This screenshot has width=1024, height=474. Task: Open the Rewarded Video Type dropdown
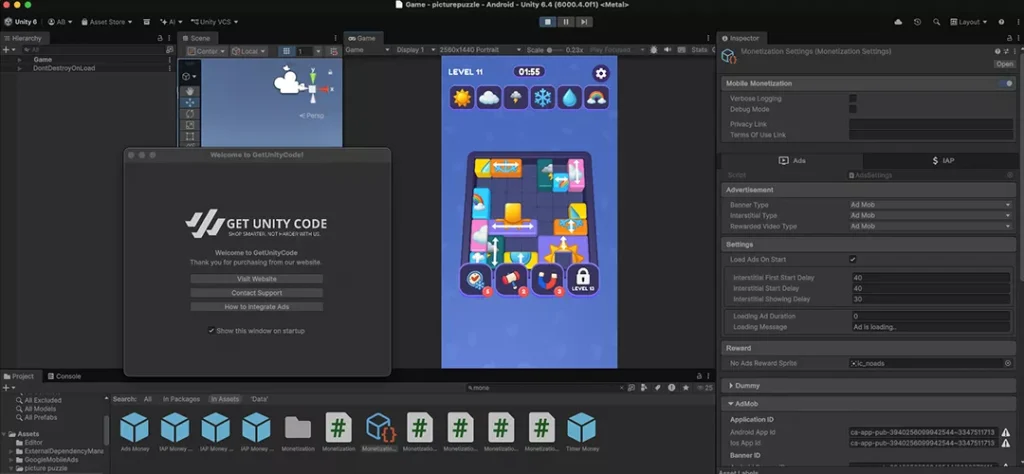pyautogui.click(x=931, y=226)
